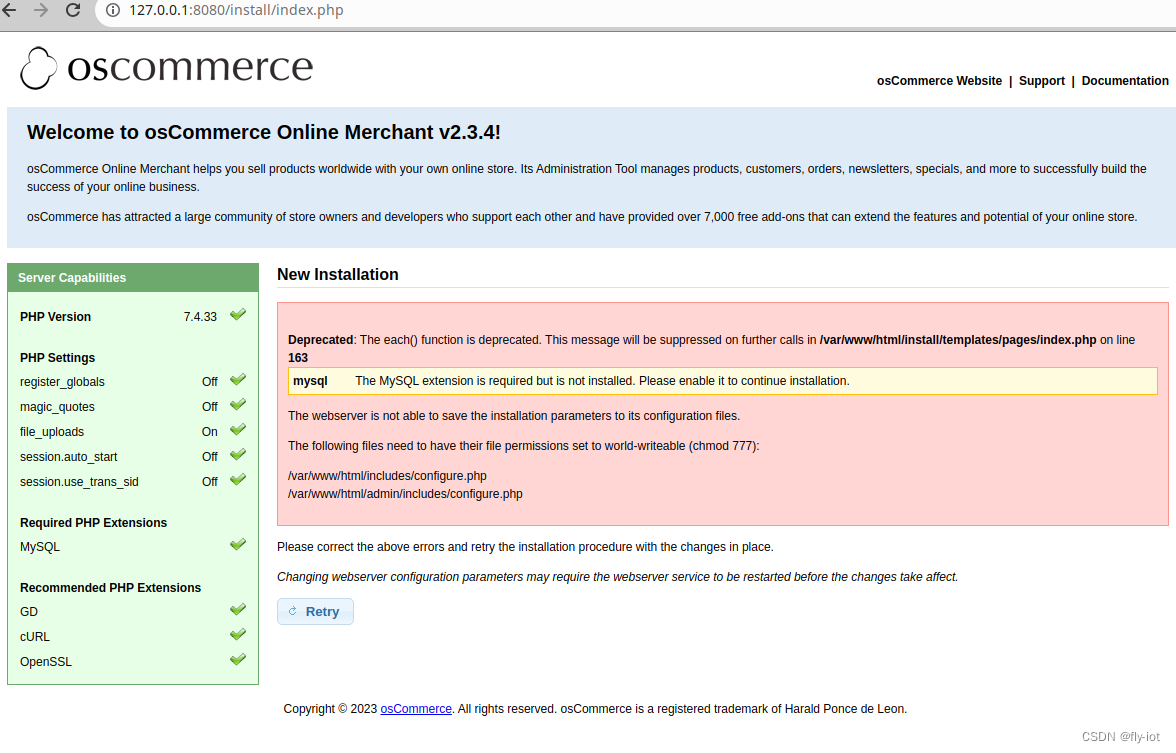Click the OpenSSL extension label

[46, 662]
